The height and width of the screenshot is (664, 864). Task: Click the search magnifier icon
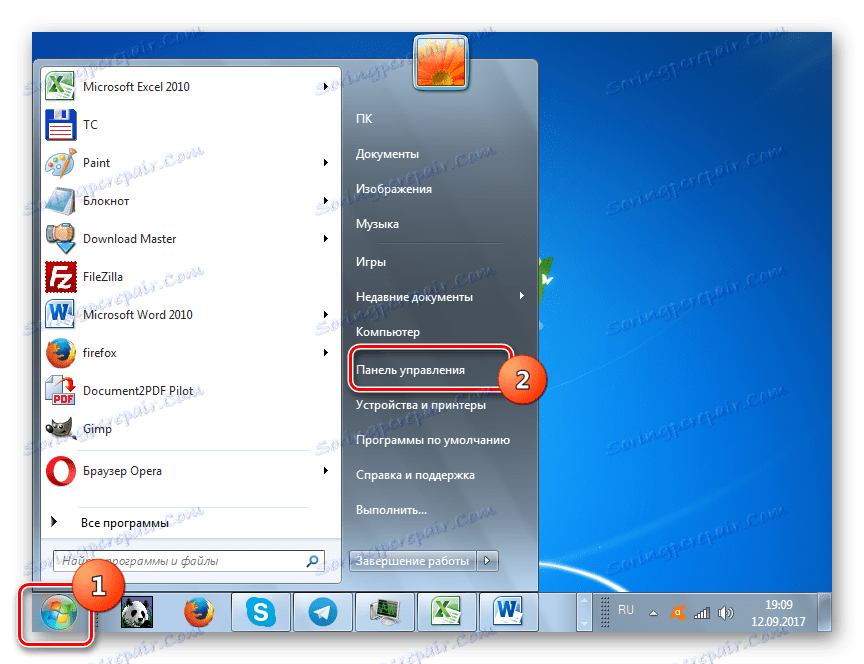pos(312,561)
